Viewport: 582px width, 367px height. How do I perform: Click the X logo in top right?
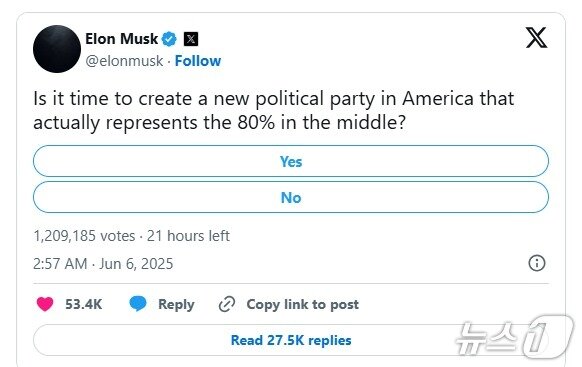pyautogui.click(x=536, y=37)
